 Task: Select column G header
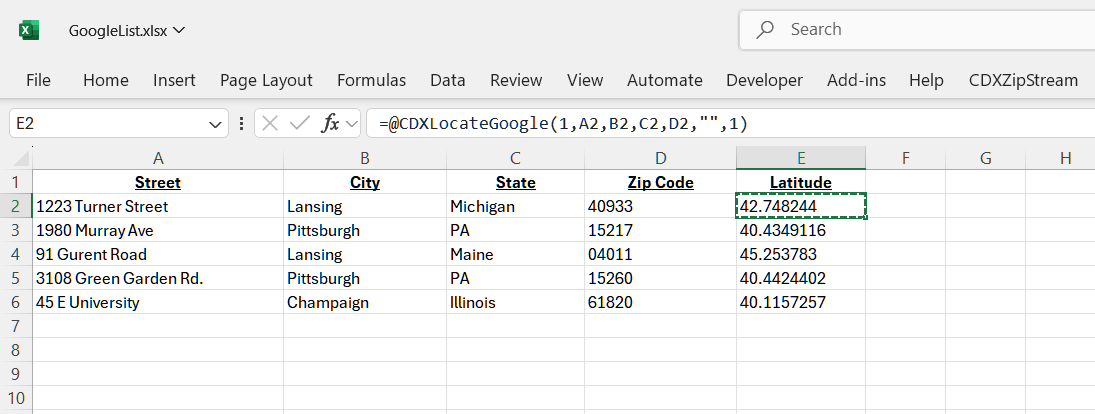(985, 158)
